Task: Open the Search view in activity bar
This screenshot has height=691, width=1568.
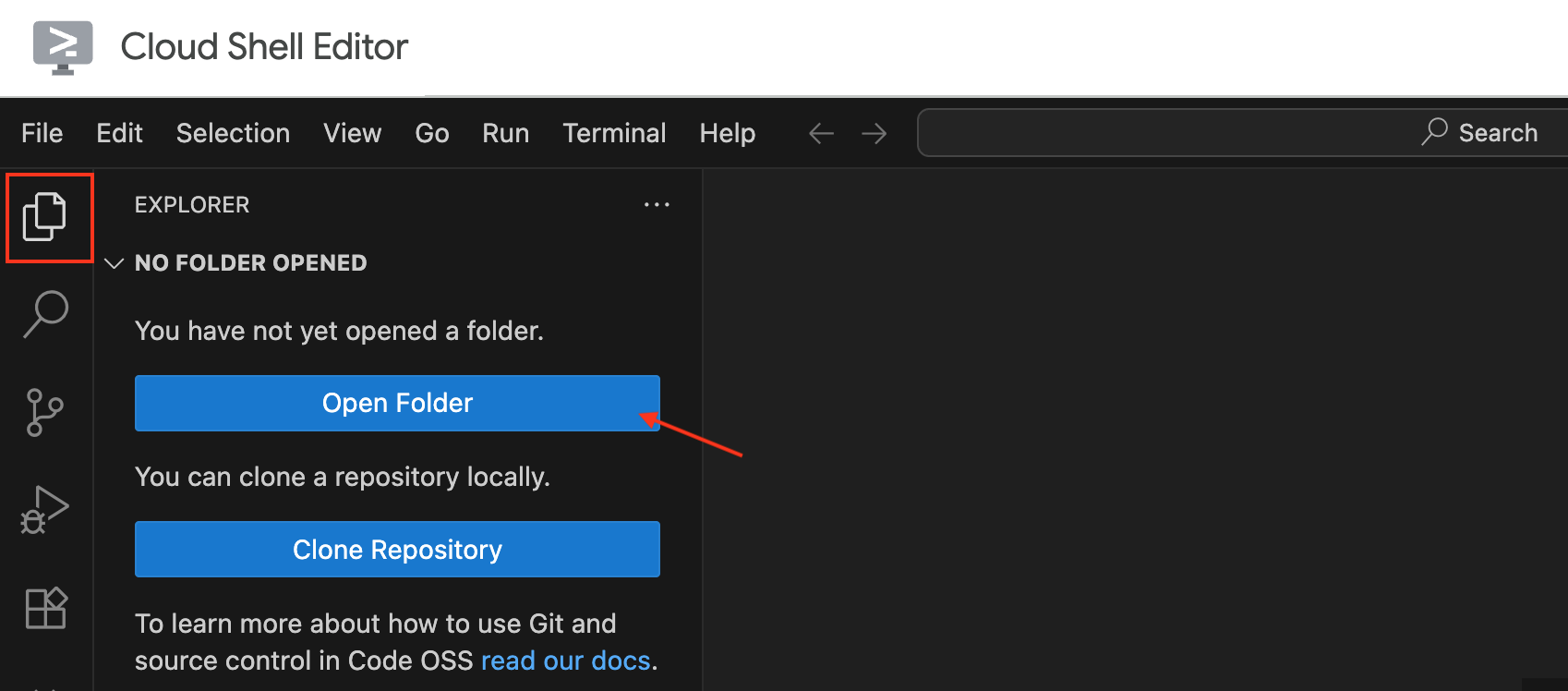Action: [45, 314]
